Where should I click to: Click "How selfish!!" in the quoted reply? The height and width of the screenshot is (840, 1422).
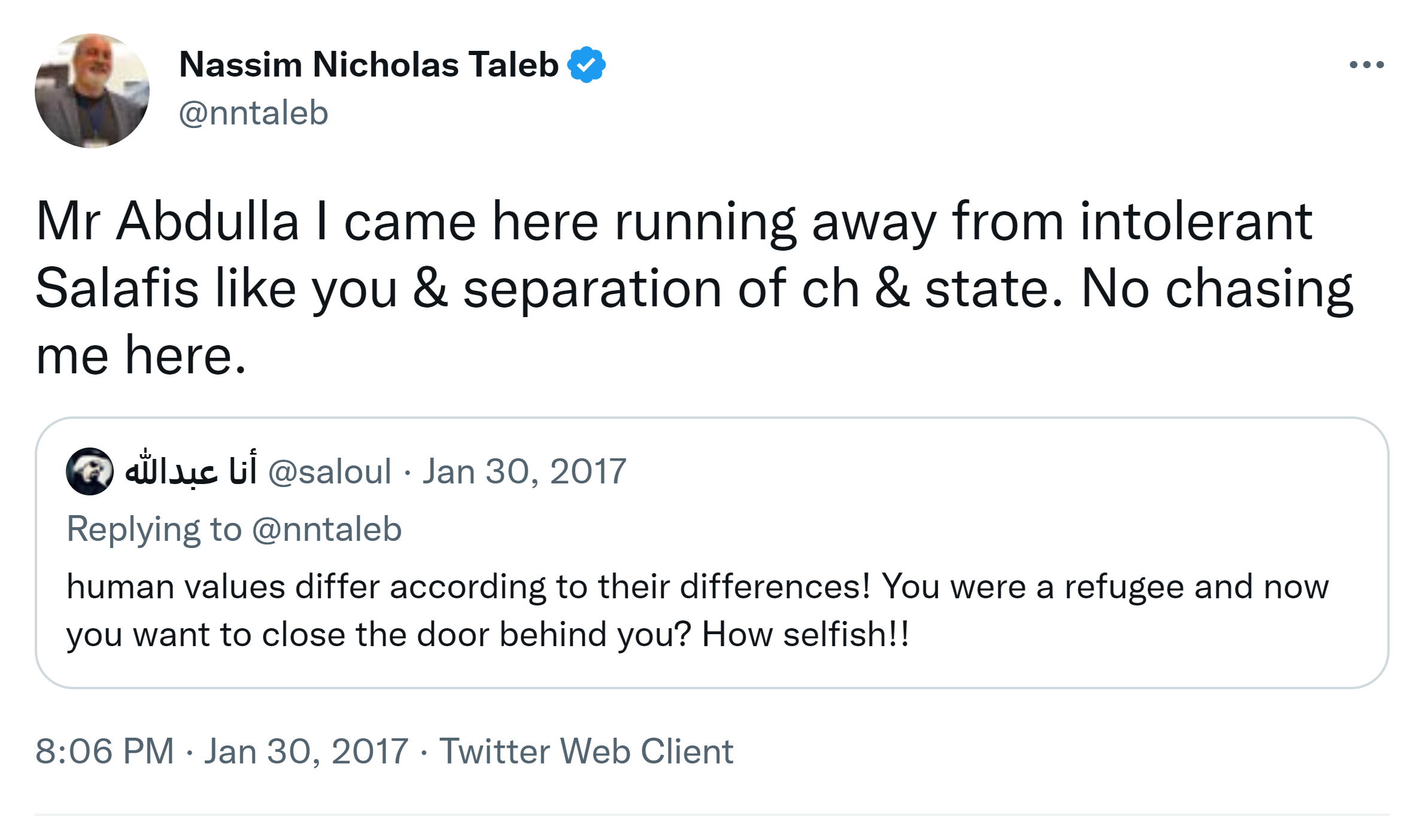pos(805,634)
